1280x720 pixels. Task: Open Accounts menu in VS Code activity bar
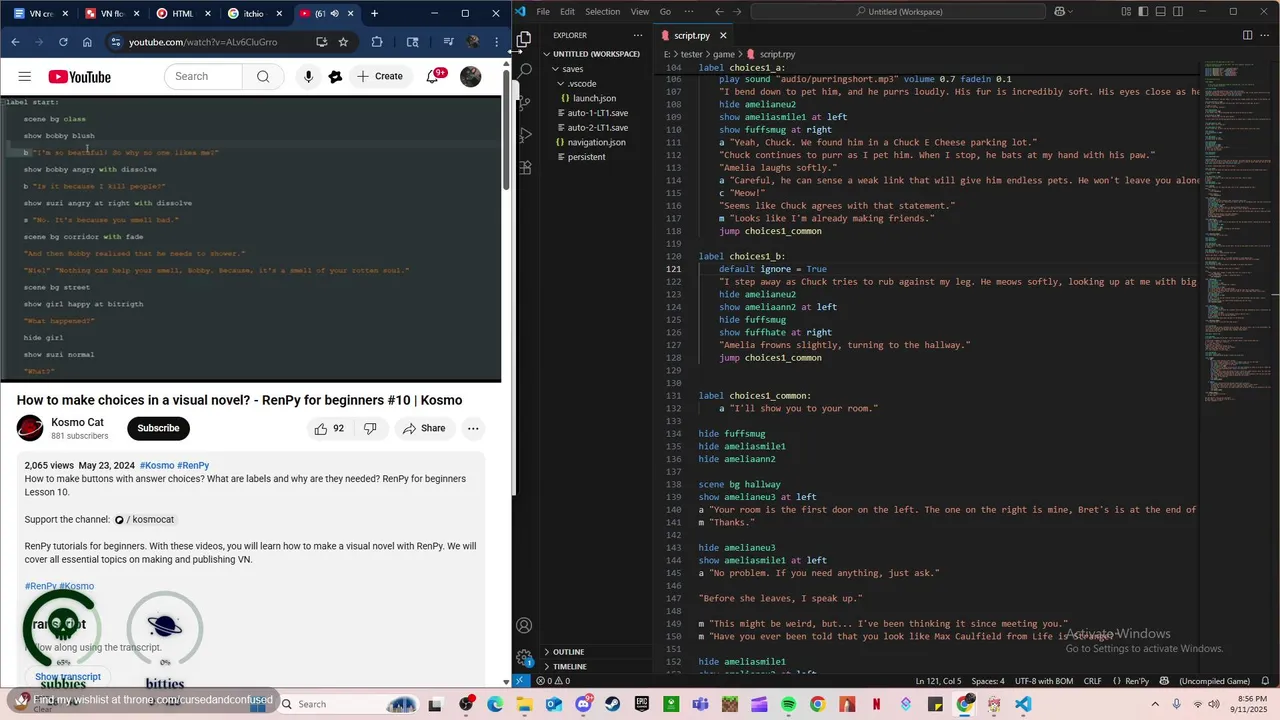tap(524, 626)
